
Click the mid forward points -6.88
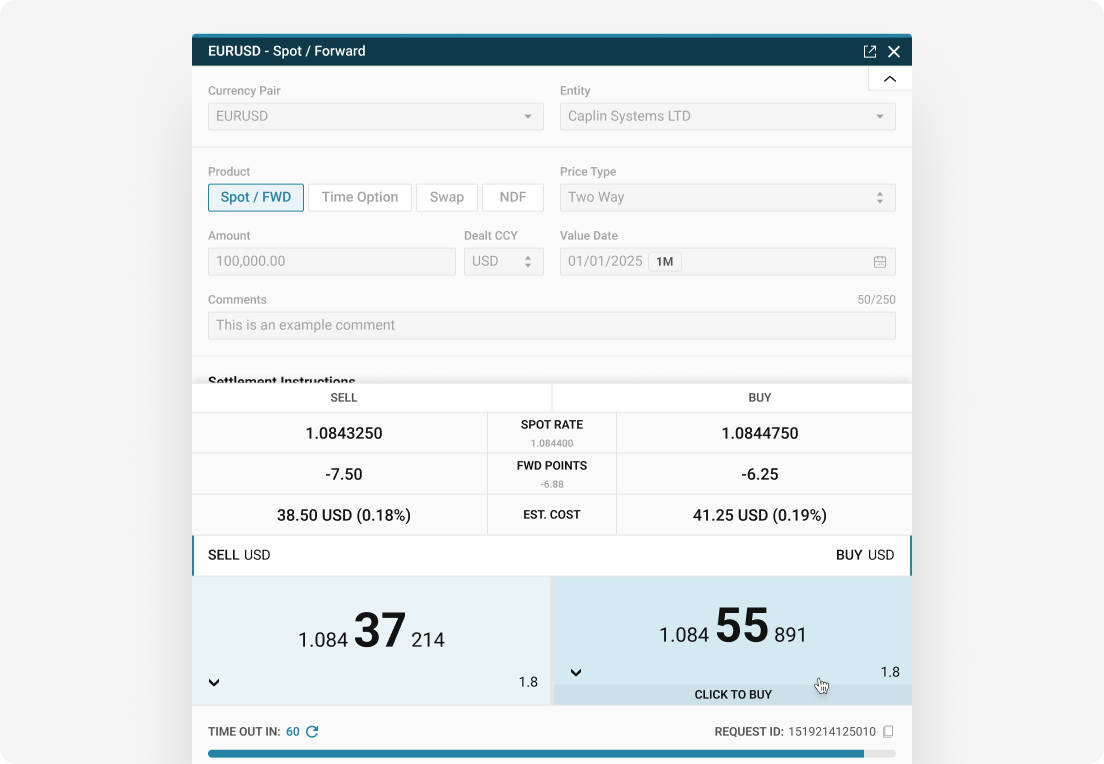coord(552,484)
